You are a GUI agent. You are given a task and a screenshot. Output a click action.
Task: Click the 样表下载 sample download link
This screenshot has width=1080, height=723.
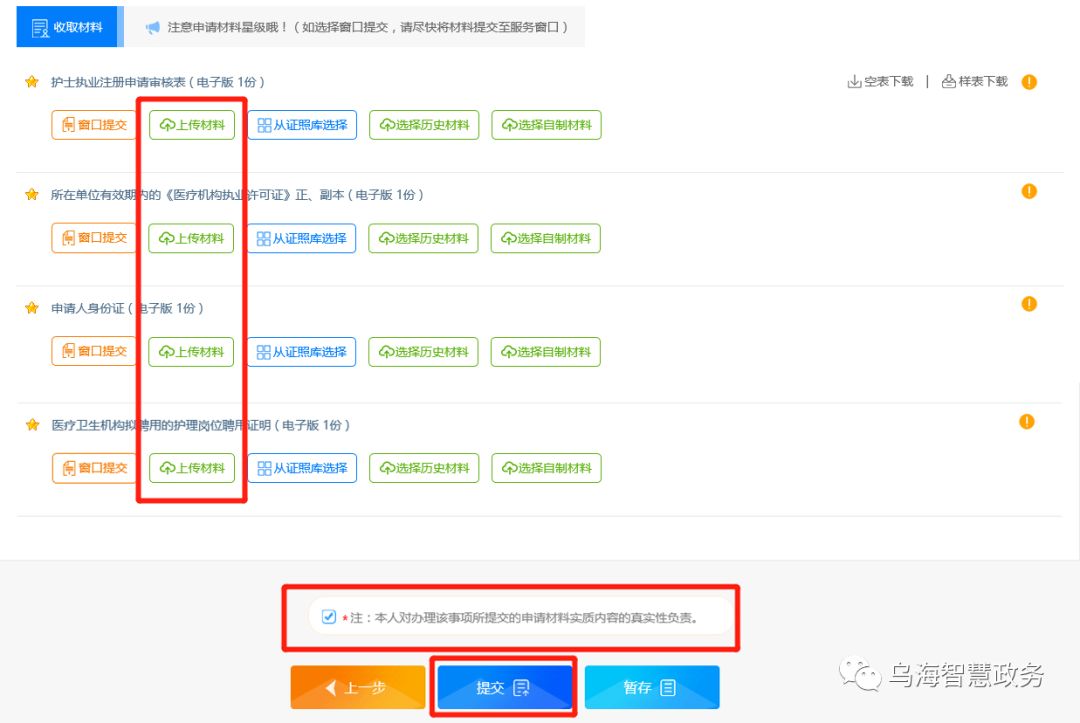[x=975, y=81]
